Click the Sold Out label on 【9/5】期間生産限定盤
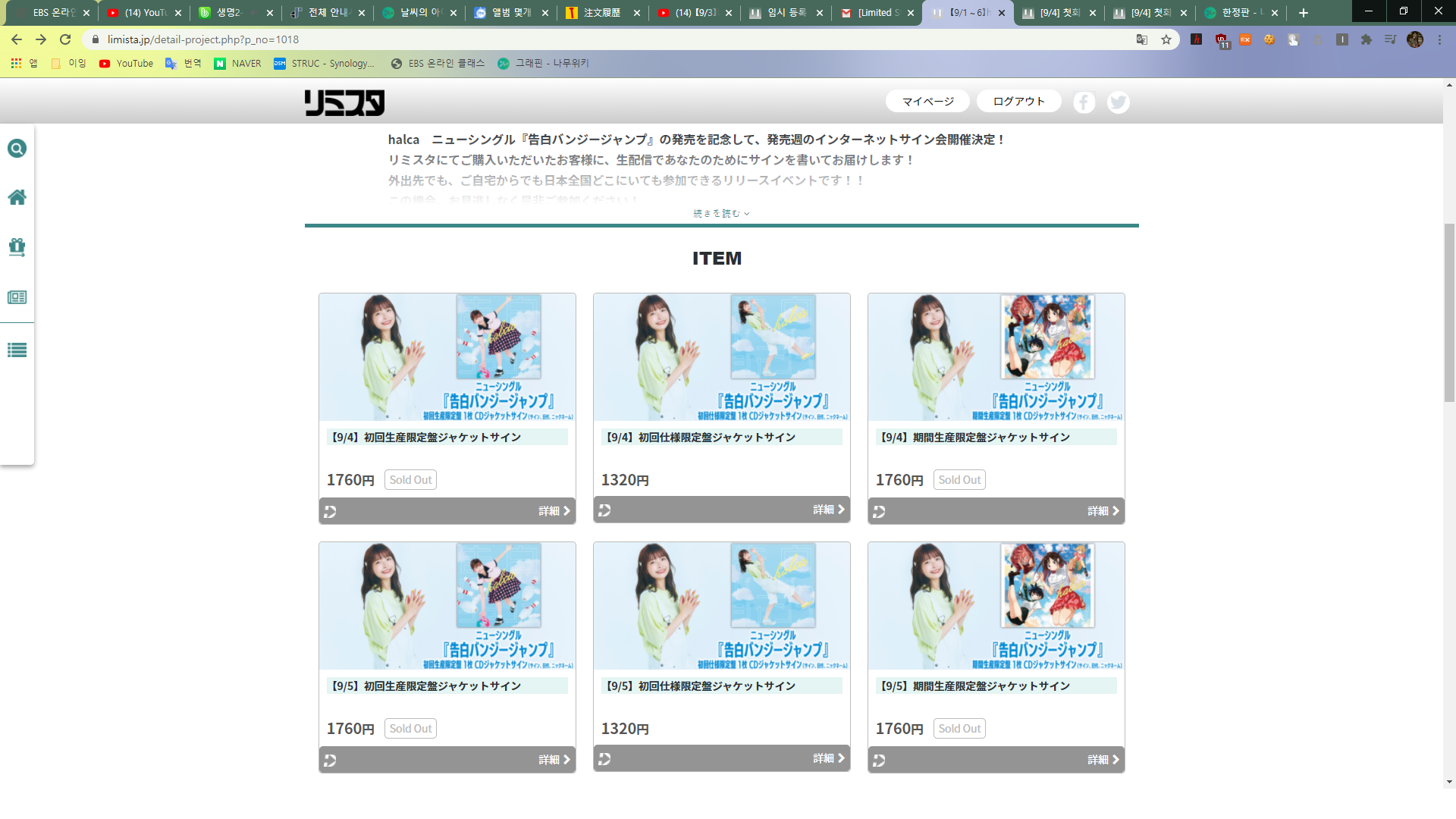The width and height of the screenshot is (1456, 819). tap(959, 729)
